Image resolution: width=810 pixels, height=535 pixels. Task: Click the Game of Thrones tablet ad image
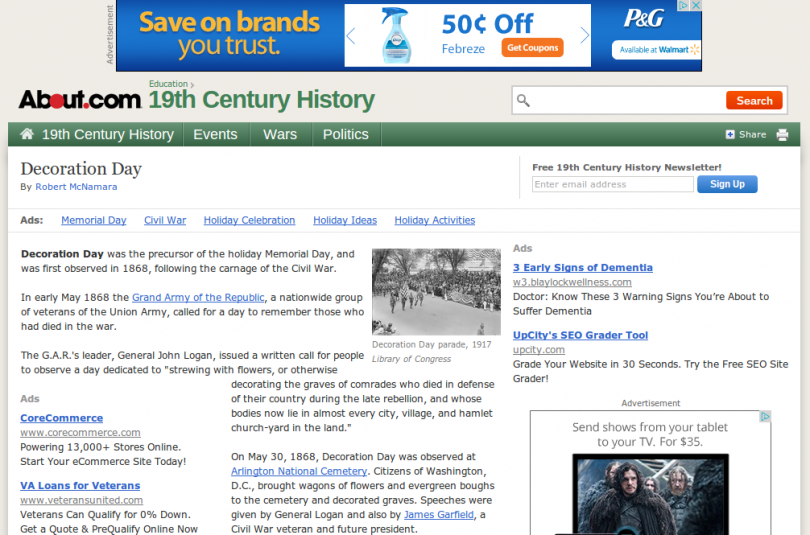[650, 493]
